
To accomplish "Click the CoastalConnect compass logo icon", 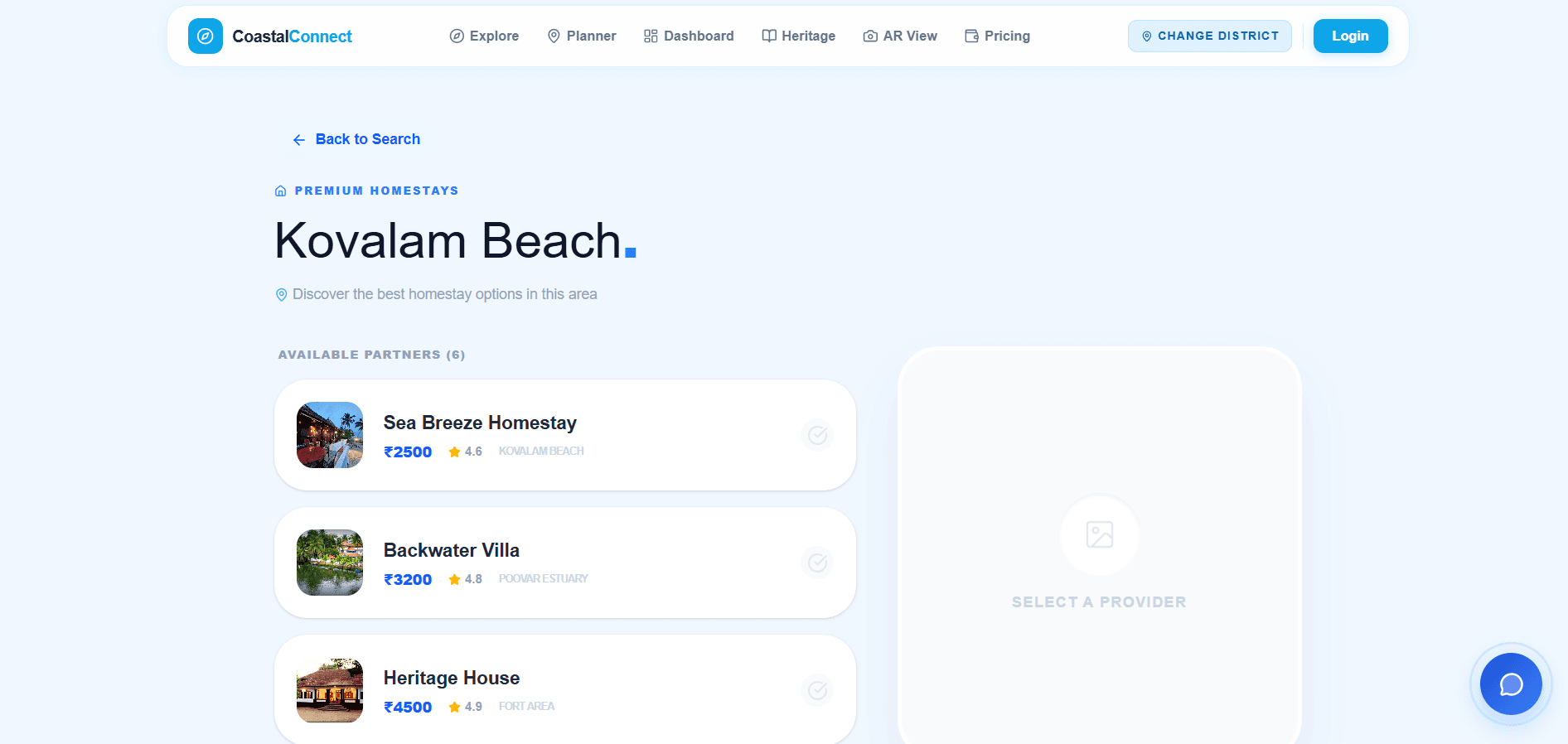I will tap(206, 36).
